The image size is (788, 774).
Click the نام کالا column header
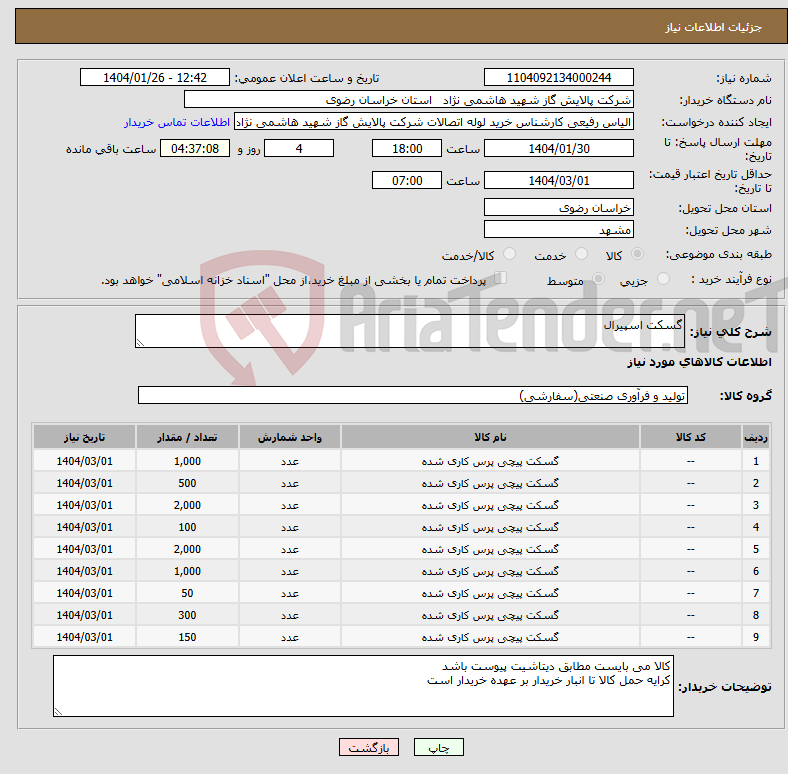pos(490,437)
